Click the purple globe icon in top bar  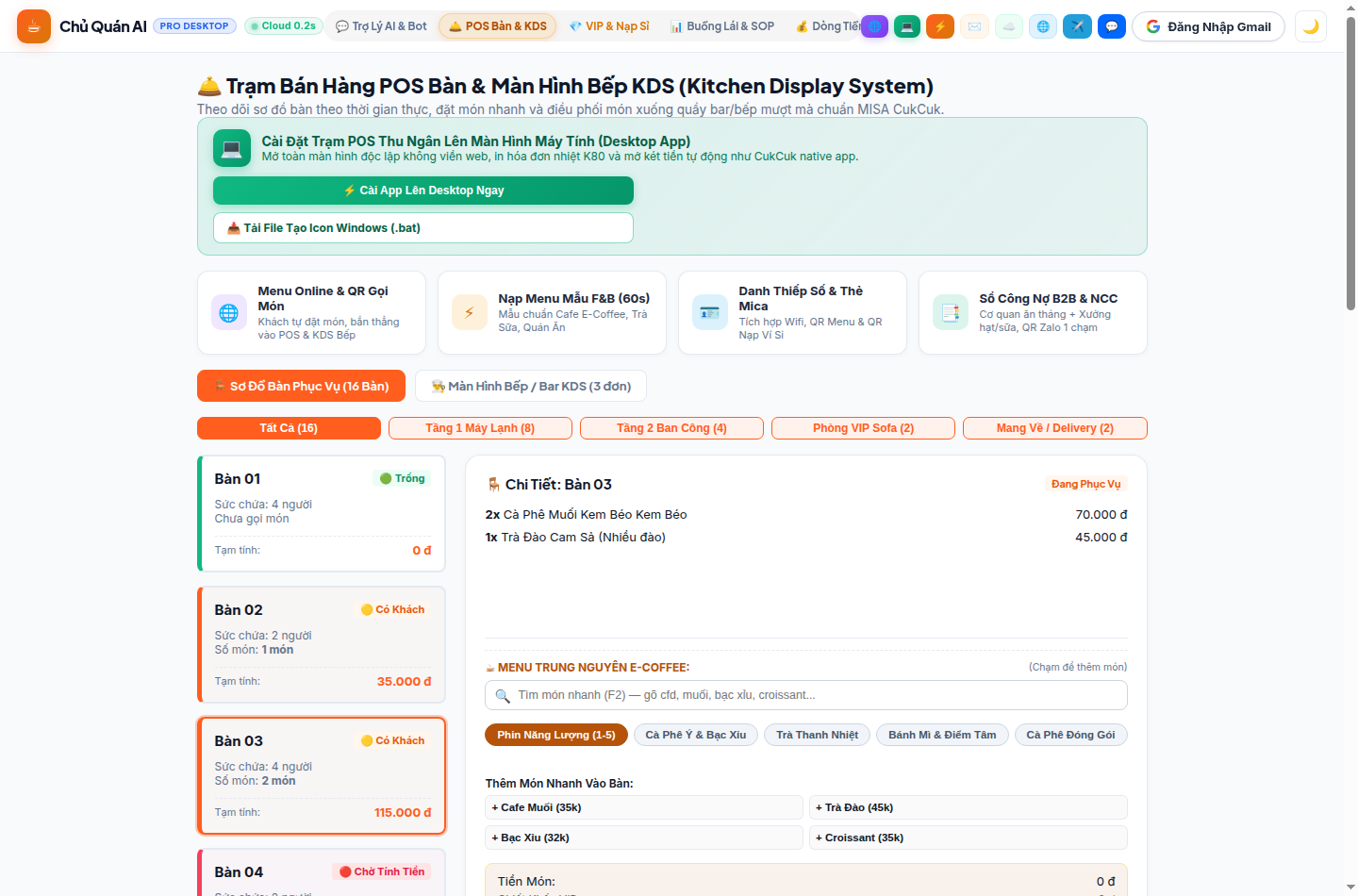(x=875, y=26)
